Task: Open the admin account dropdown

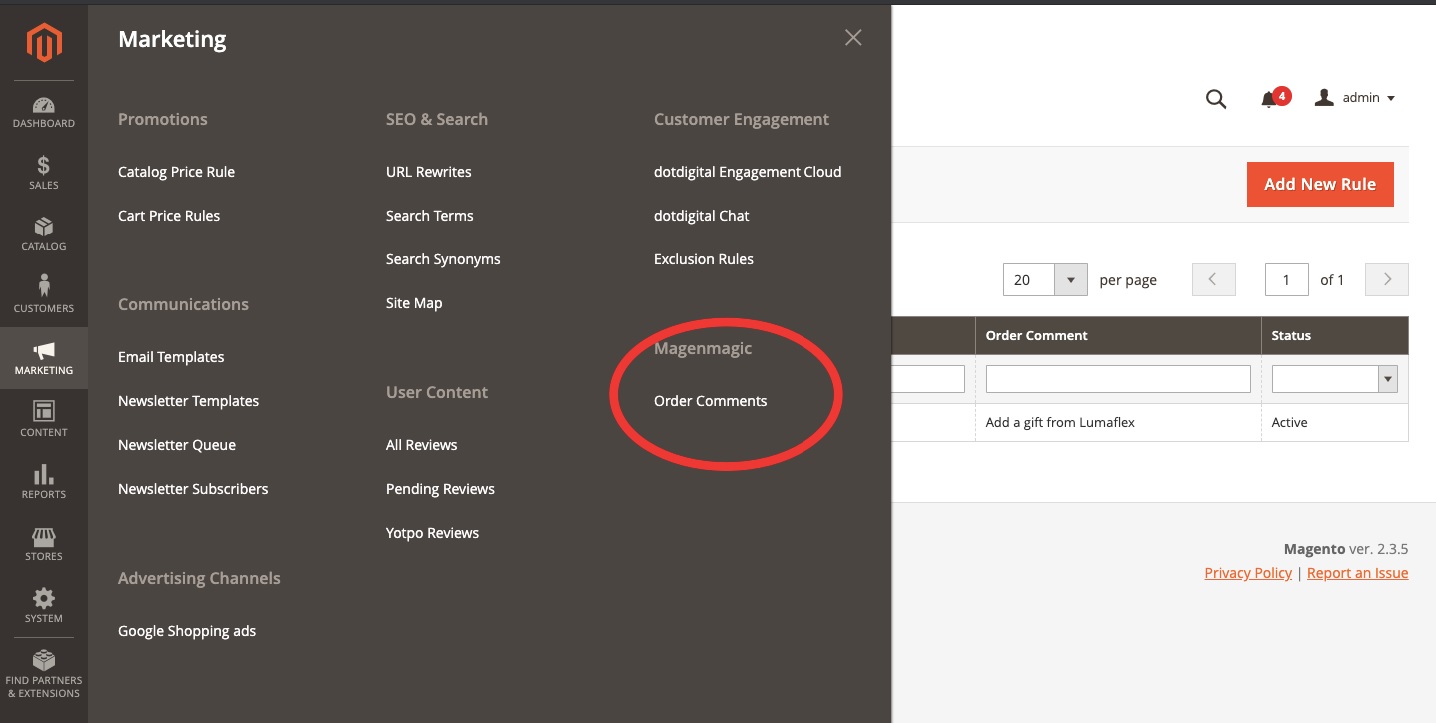Action: click(x=1355, y=98)
